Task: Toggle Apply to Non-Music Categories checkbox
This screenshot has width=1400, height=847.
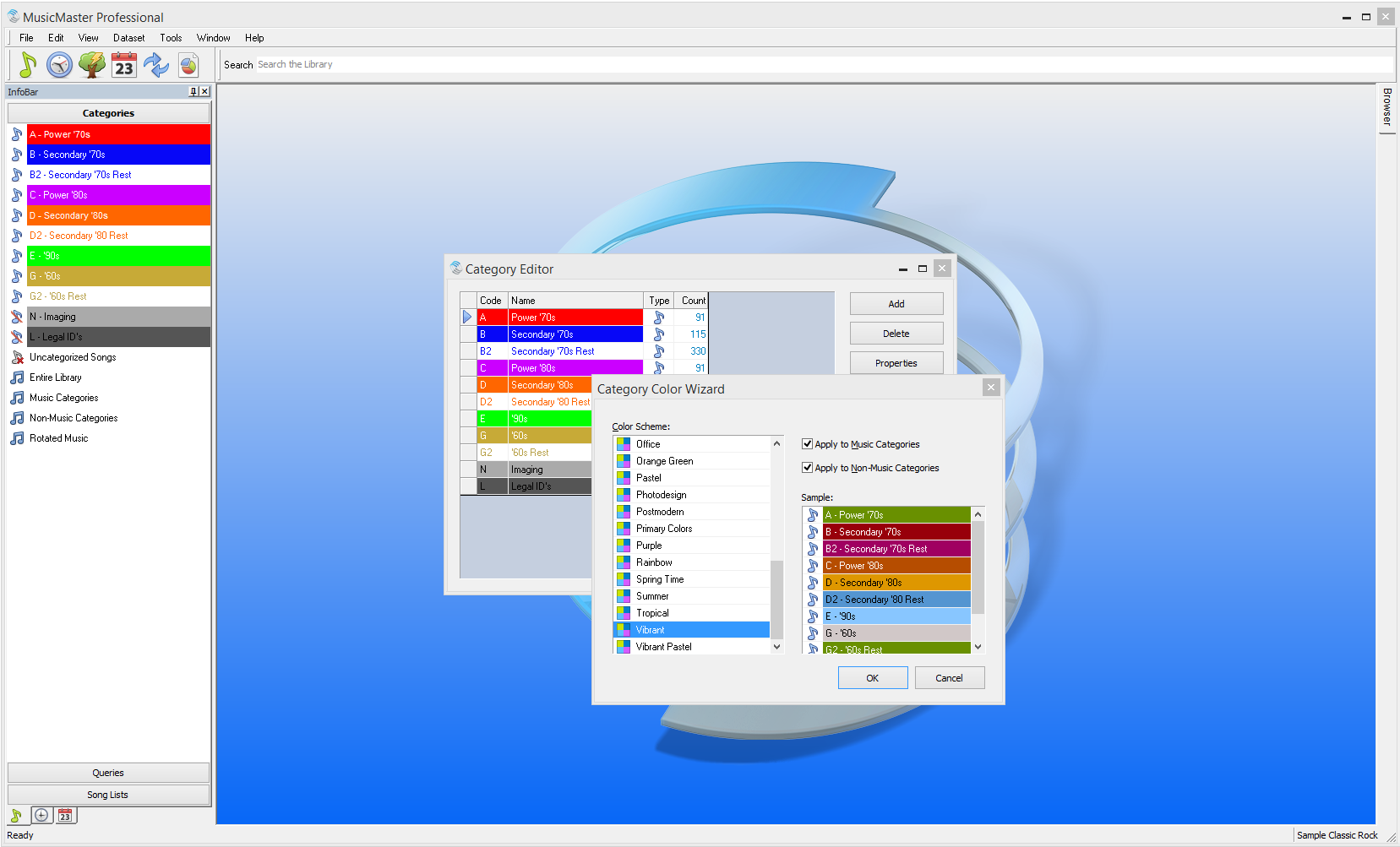Action: click(808, 468)
